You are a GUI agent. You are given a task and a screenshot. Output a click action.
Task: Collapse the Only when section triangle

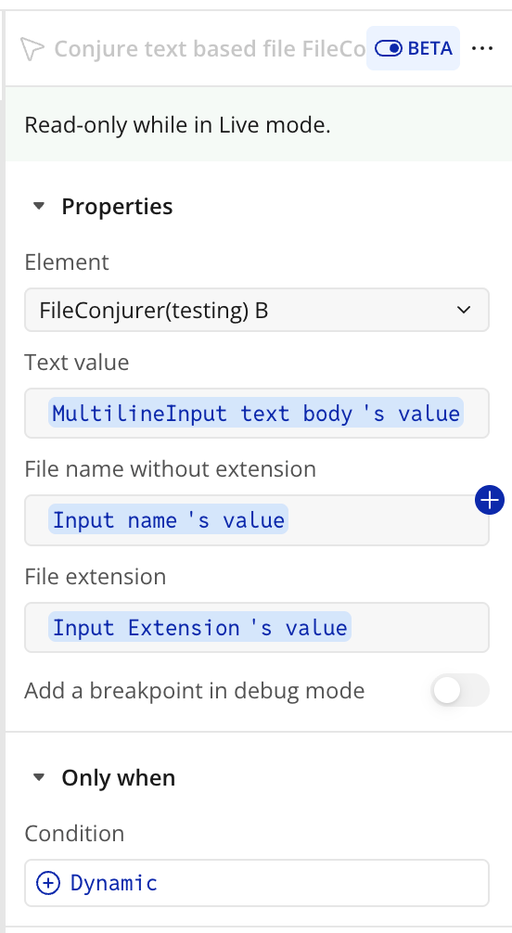tap(39, 778)
